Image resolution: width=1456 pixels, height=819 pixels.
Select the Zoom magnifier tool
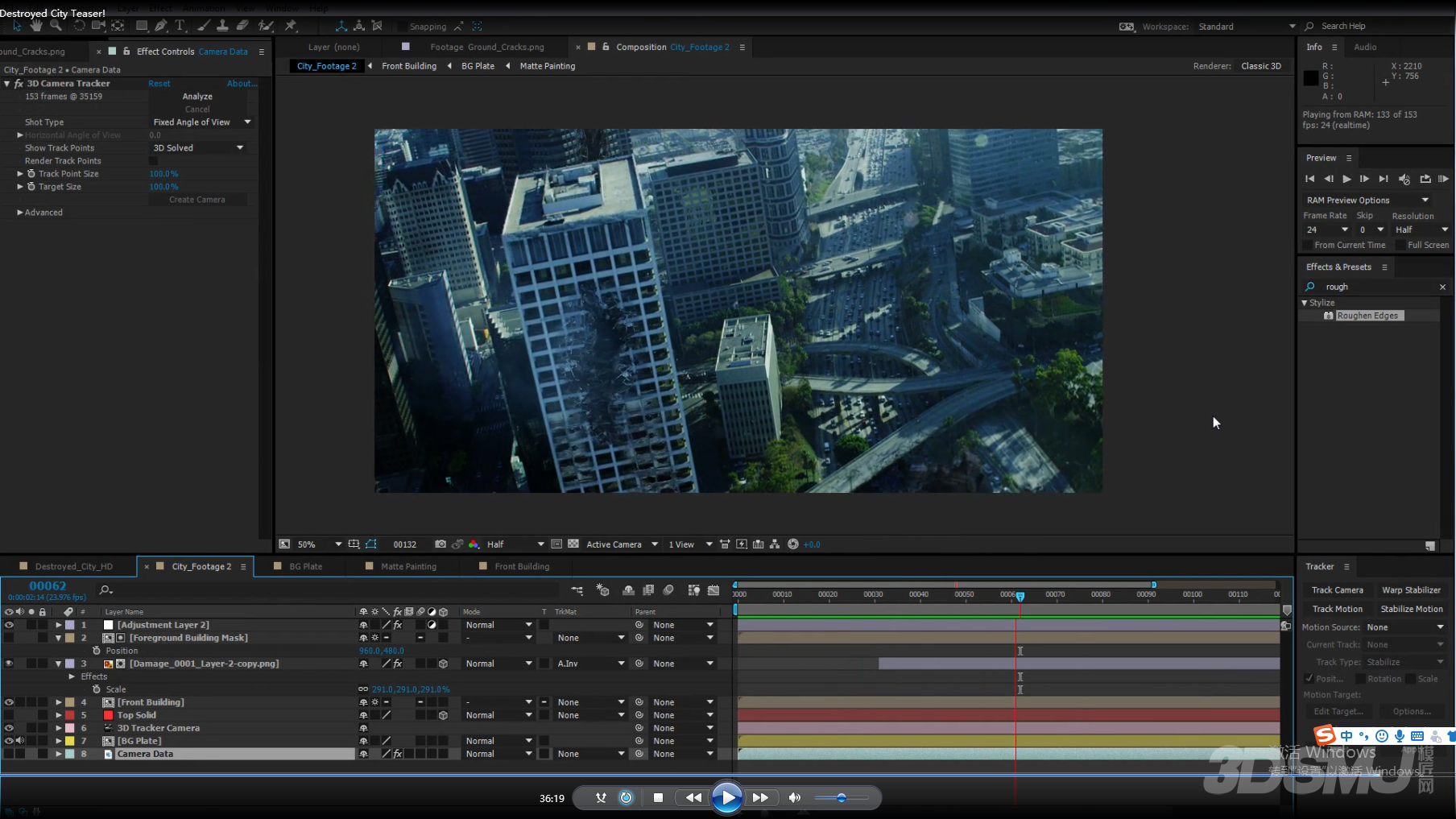pyautogui.click(x=56, y=26)
